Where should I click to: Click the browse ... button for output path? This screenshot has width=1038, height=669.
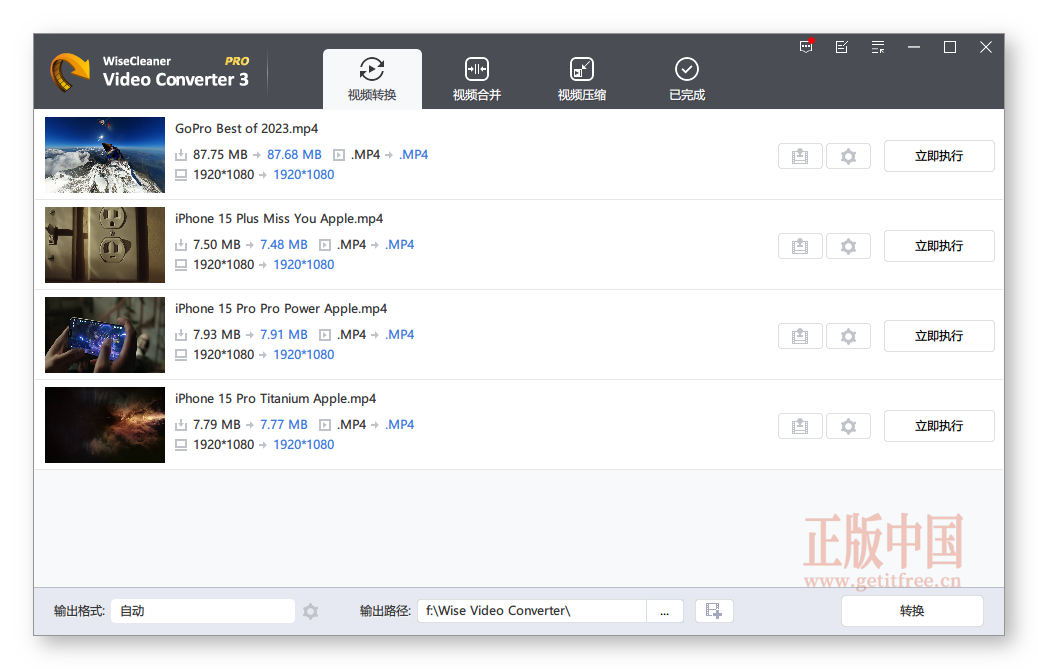[x=665, y=611]
